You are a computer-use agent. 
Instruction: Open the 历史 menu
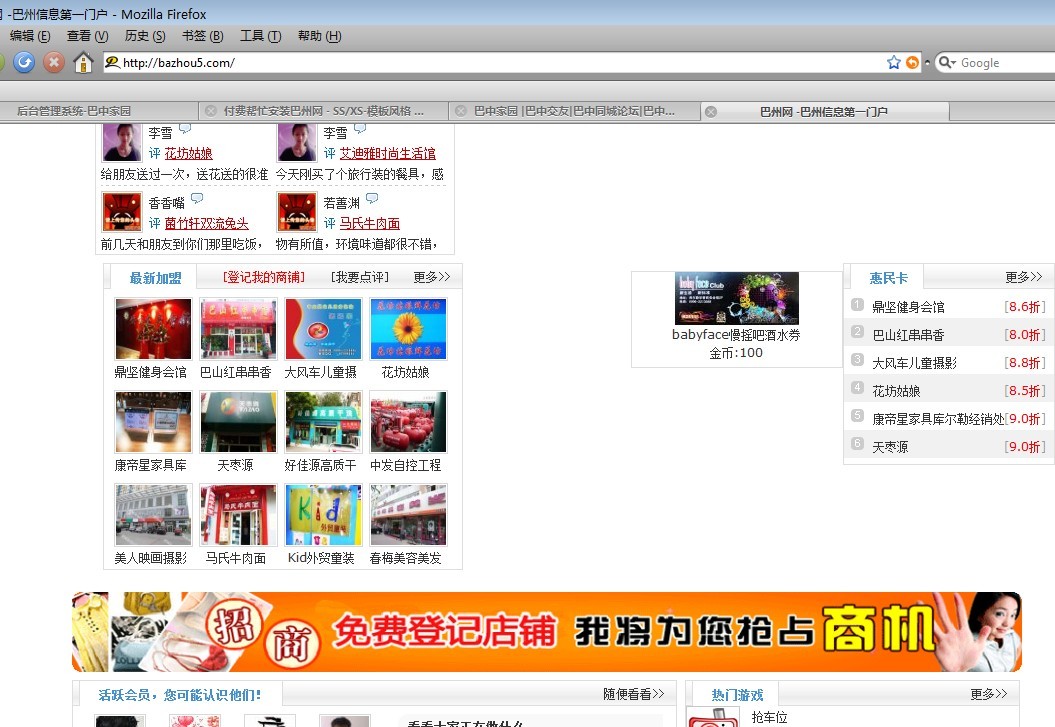coord(145,36)
